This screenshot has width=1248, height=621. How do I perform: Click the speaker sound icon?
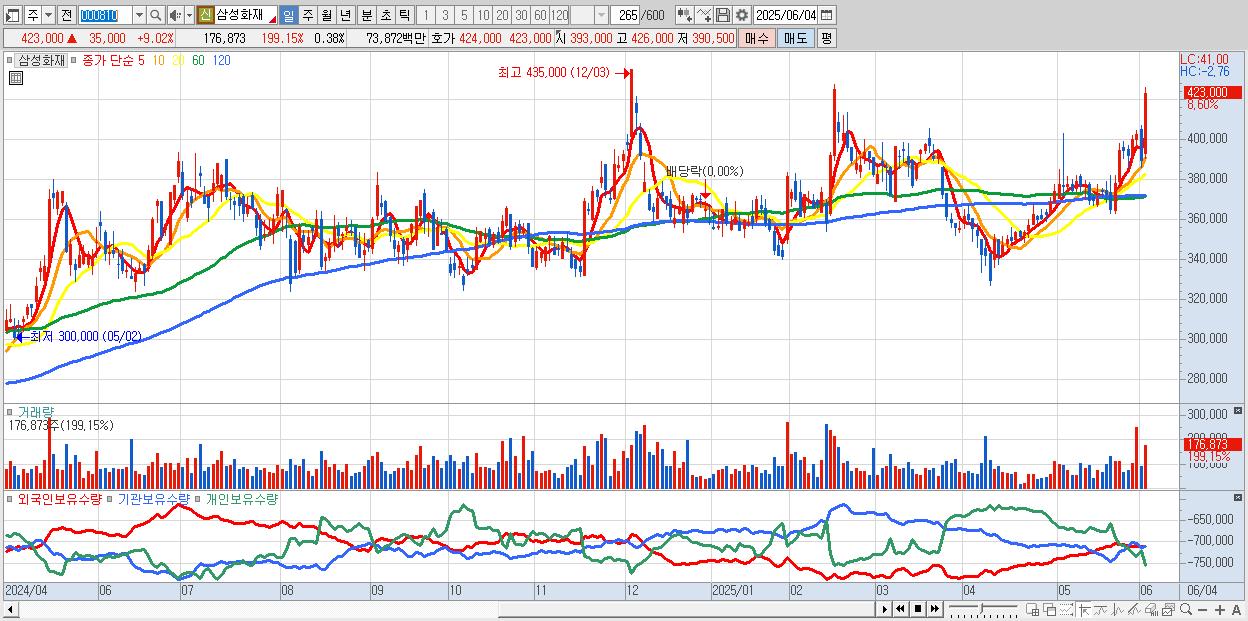[175, 16]
